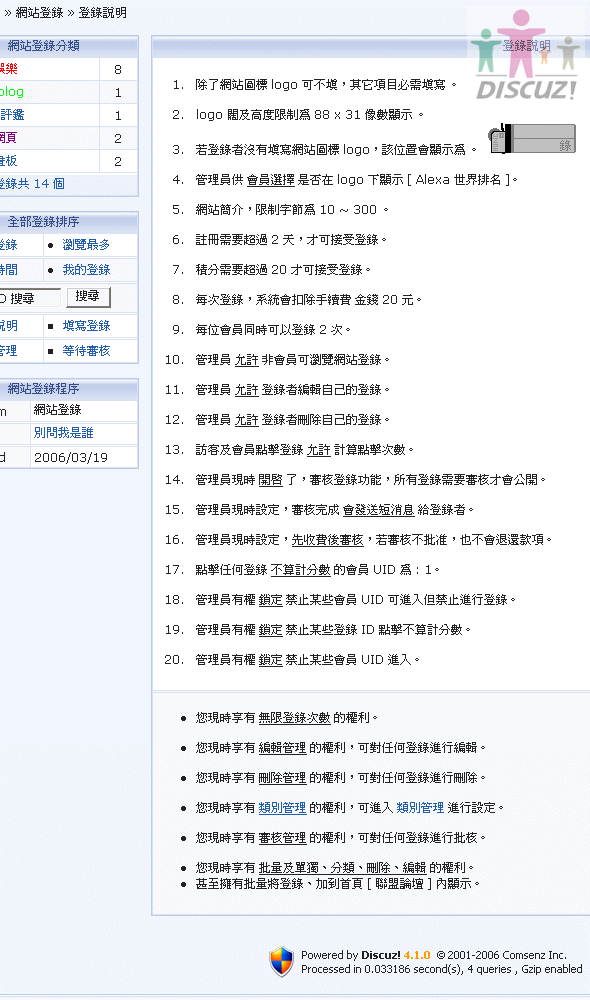Screen dimensions: 590x1000
Task: Focus the ID search input field
Action: click(30, 298)
